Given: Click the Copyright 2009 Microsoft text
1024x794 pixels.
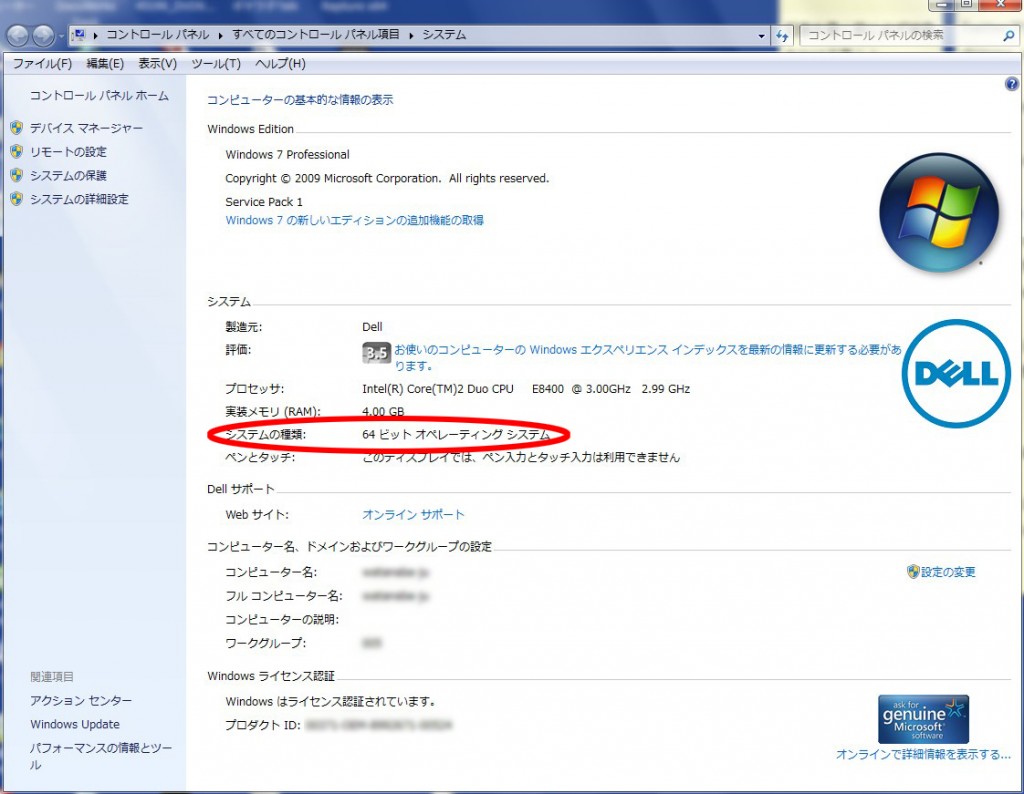Looking at the screenshot, I should coord(387,178).
